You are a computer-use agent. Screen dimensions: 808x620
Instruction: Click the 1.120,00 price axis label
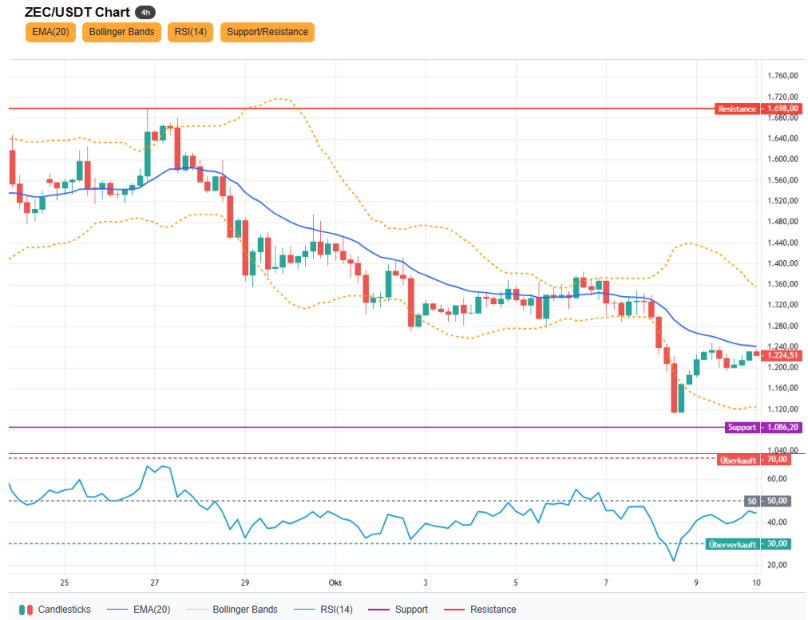(x=782, y=409)
